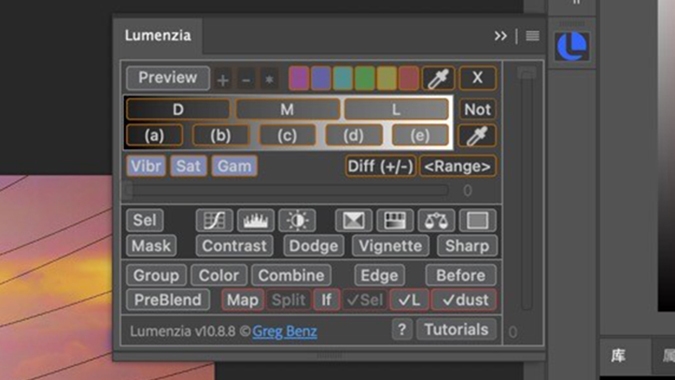Toggle the Not inversion button
The width and height of the screenshot is (675, 380).
point(477,109)
